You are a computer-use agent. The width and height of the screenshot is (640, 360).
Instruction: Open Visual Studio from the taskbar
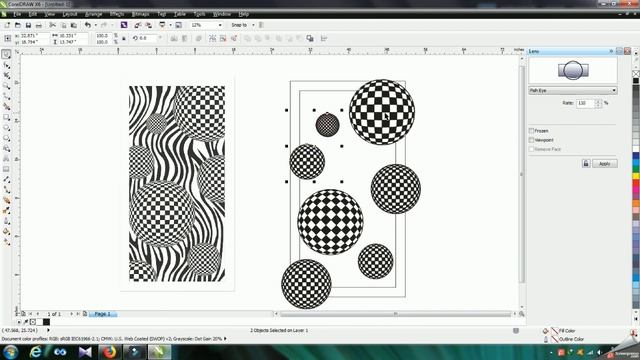point(85,352)
